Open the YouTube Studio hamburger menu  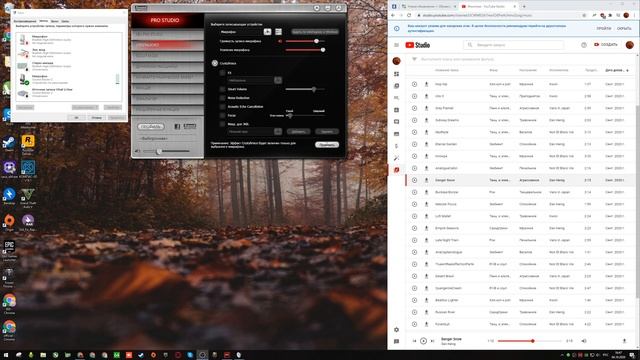[396, 45]
